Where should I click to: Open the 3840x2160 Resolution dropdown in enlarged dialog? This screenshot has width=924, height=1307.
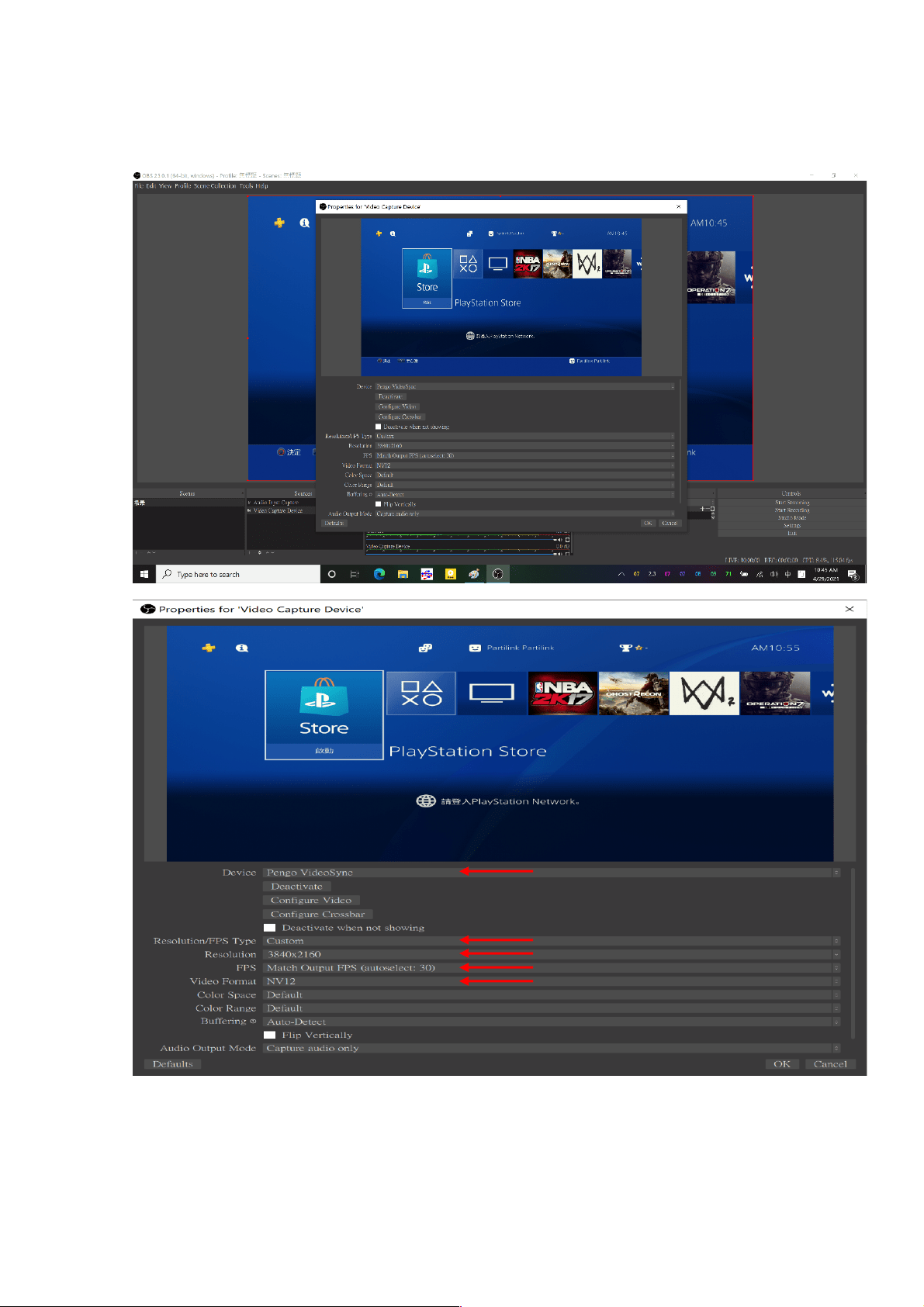click(x=552, y=954)
